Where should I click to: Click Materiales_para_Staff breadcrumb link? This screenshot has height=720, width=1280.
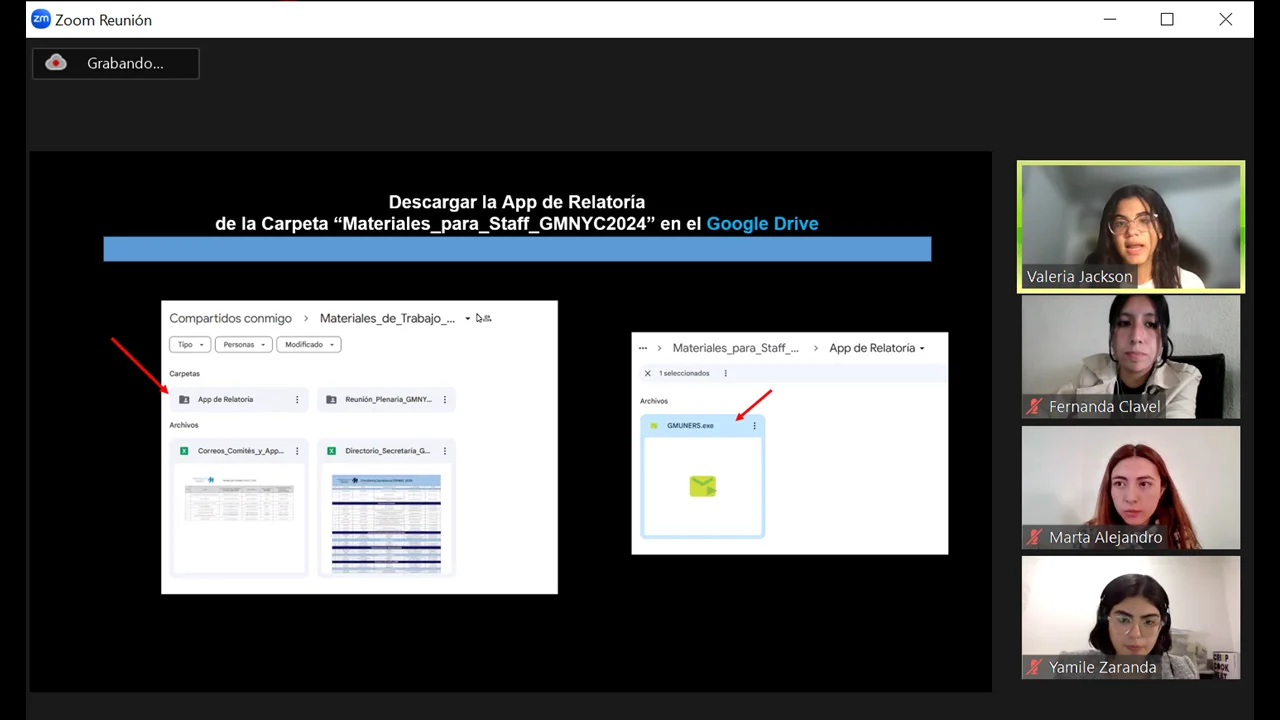[735, 348]
